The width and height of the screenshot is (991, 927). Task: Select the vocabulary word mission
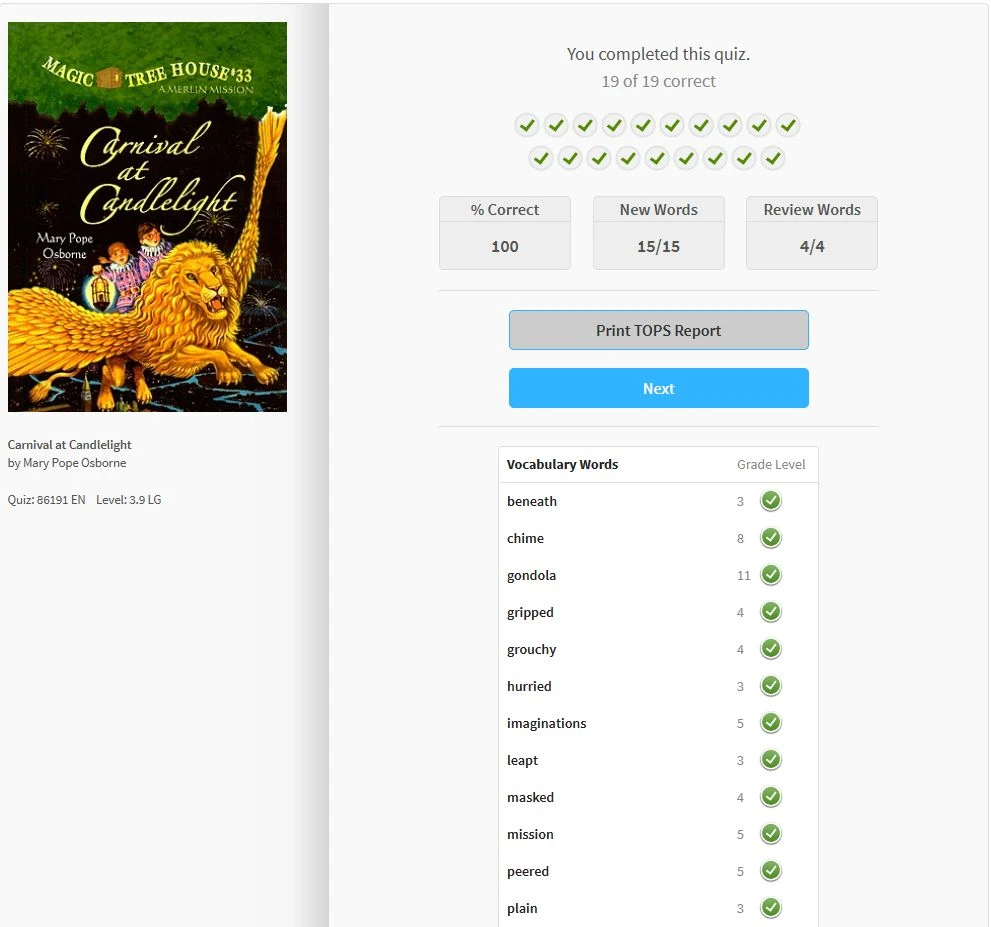click(530, 835)
